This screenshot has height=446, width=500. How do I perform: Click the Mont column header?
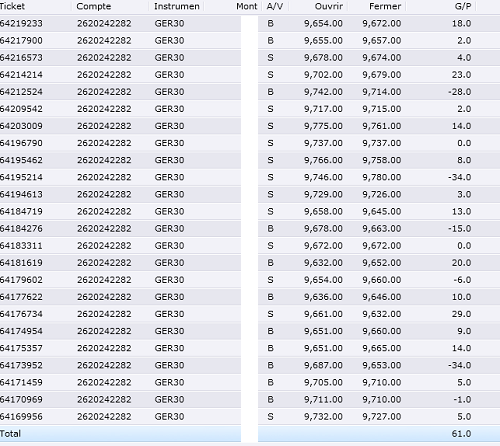coord(247,6)
